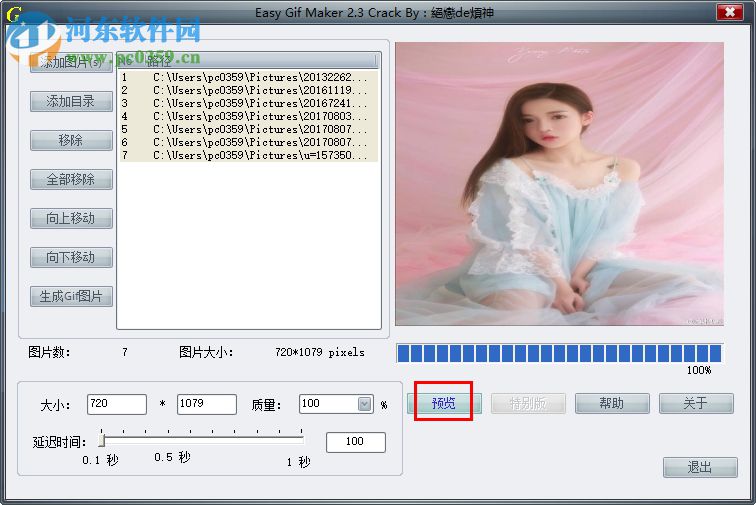
Task: Select list row 6 in the file list
Action: tap(249, 142)
